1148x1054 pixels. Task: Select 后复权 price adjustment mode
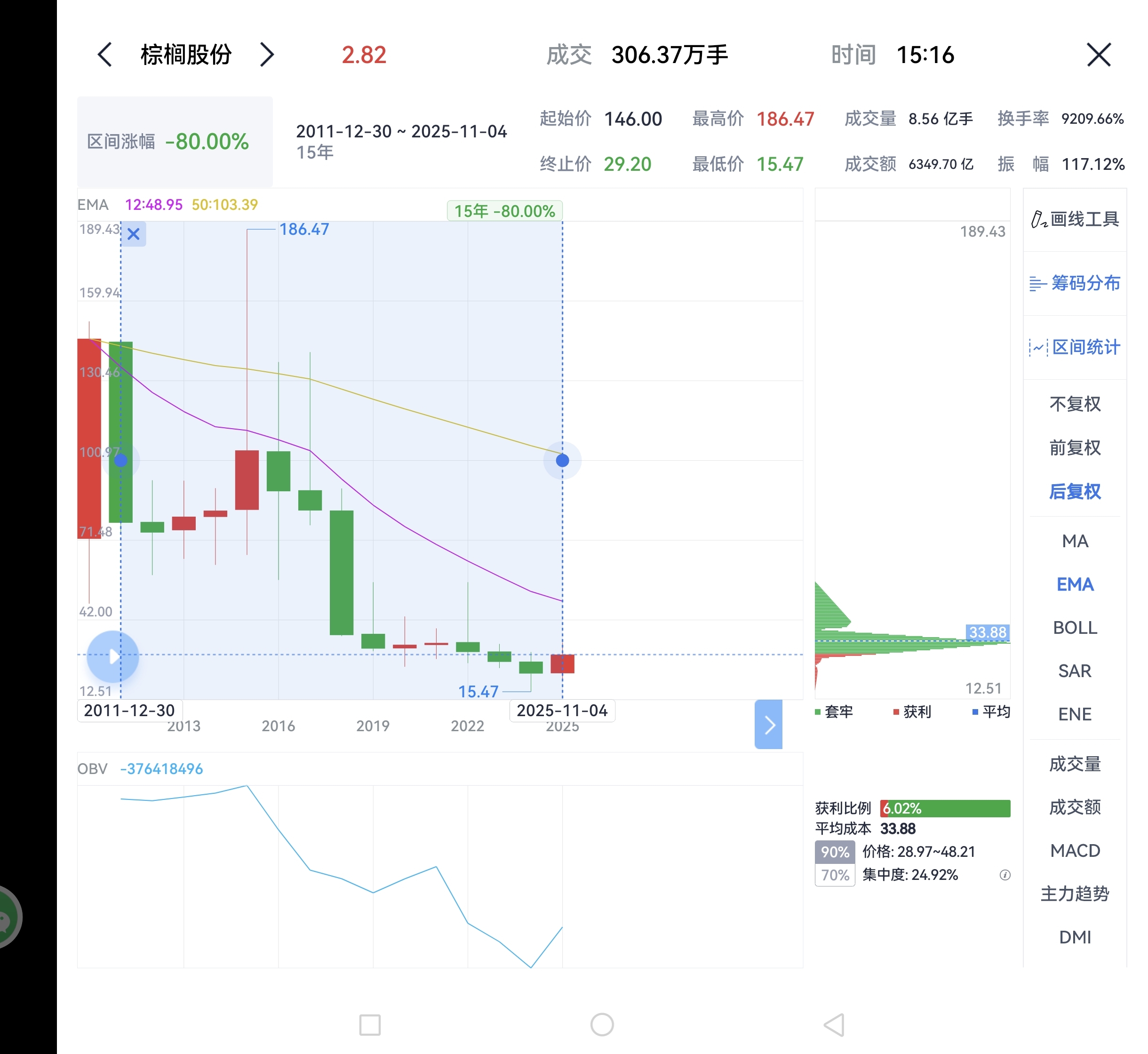click(1075, 491)
